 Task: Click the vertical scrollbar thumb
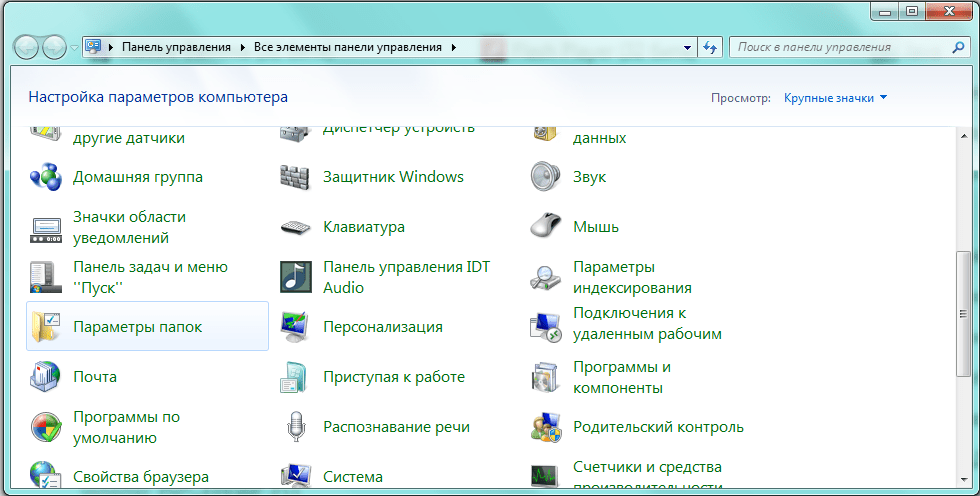[x=964, y=314]
